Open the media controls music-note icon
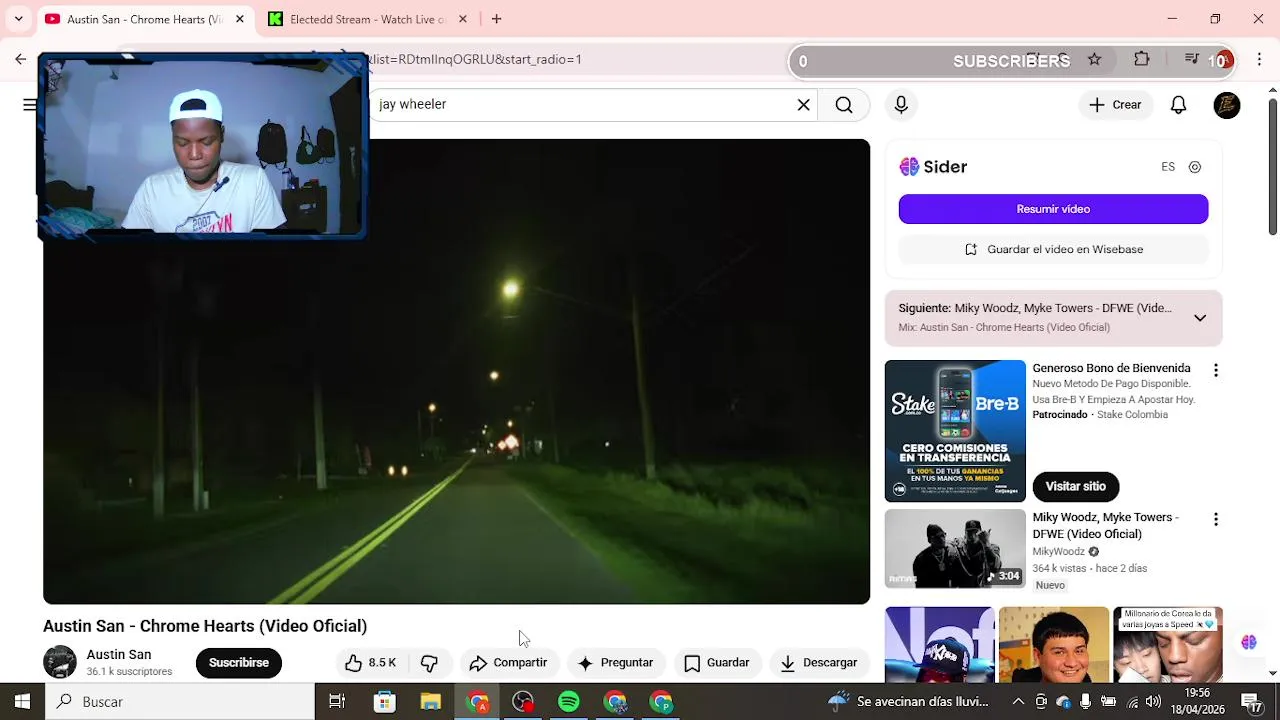1280x720 pixels. click(1191, 60)
